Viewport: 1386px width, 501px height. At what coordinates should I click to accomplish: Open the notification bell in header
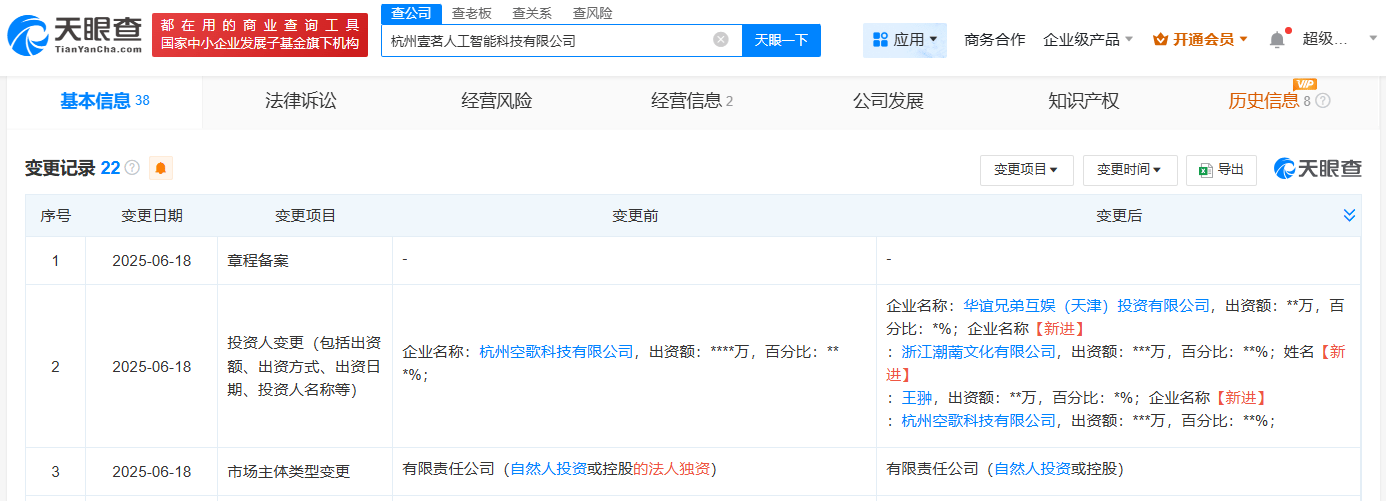point(1277,40)
